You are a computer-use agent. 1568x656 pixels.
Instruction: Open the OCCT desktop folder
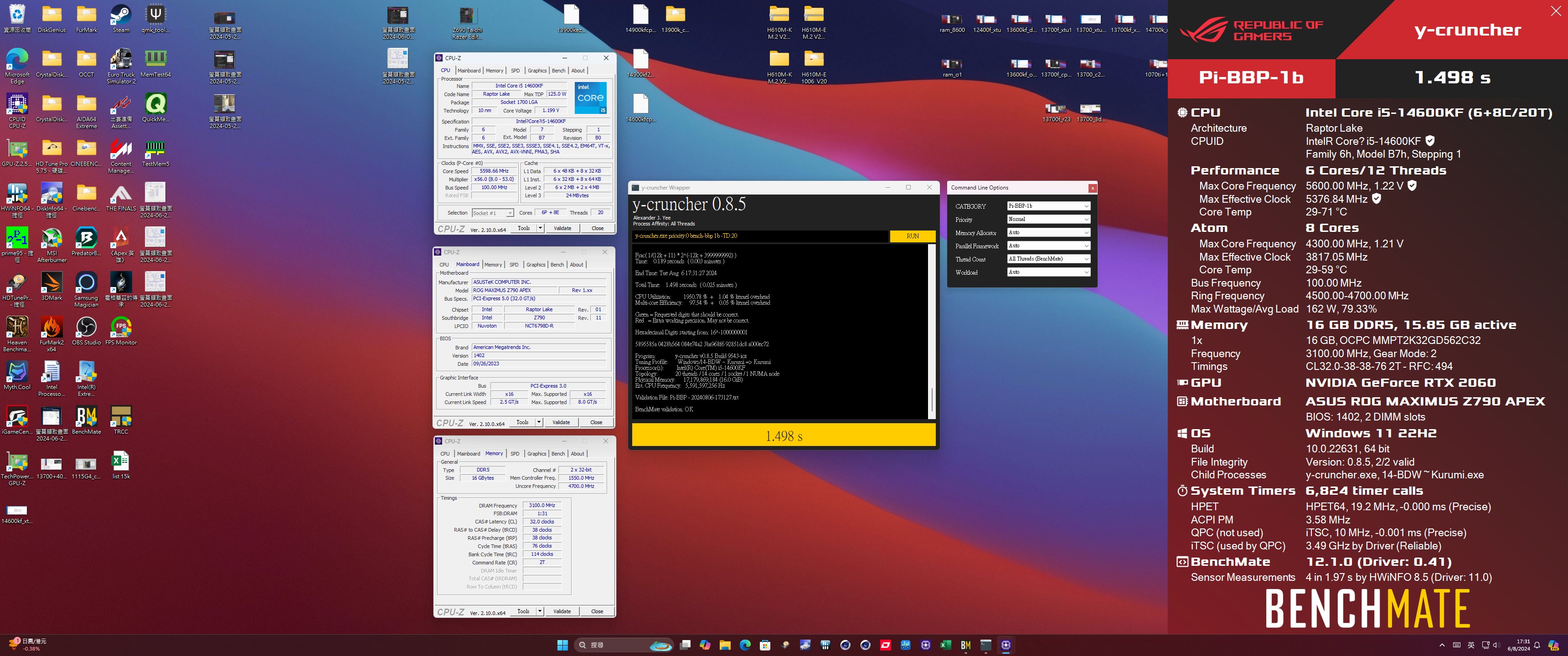87,63
